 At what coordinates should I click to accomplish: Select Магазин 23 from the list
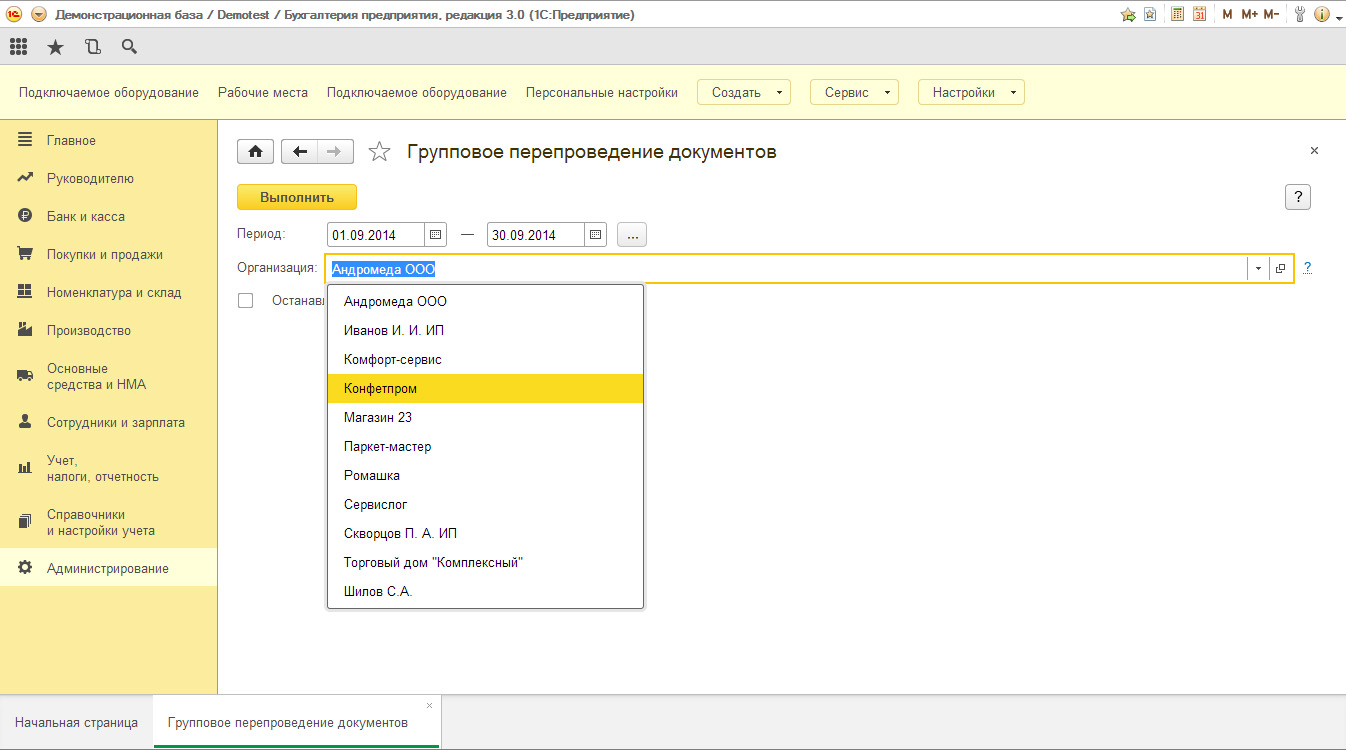[485, 417]
